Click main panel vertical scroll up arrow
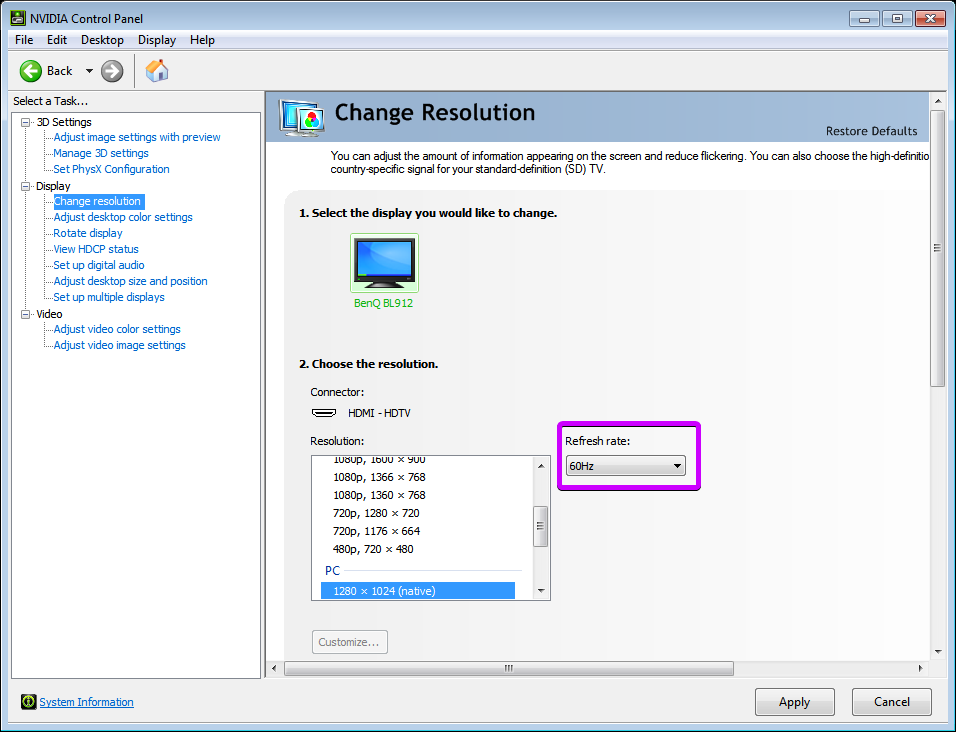The image size is (956, 732). tap(938, 101)
